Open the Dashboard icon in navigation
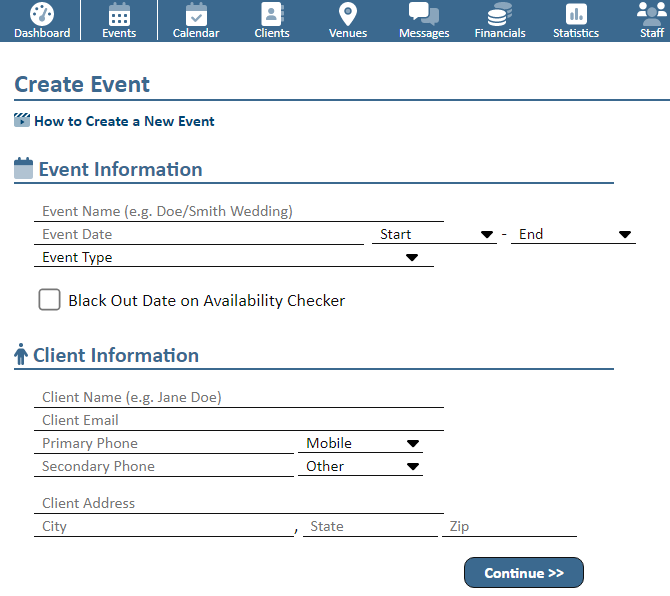Viewport: 670px width, 596px height. (x=42, y=14)
